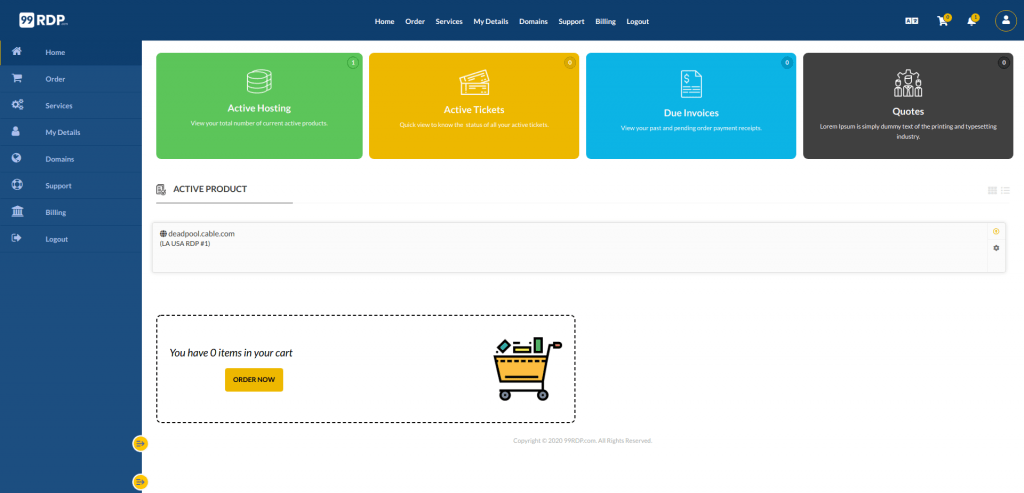This screenshot has height=493, width=1024.
Task: Switch active products to list view
Action: click(1005, 190)
